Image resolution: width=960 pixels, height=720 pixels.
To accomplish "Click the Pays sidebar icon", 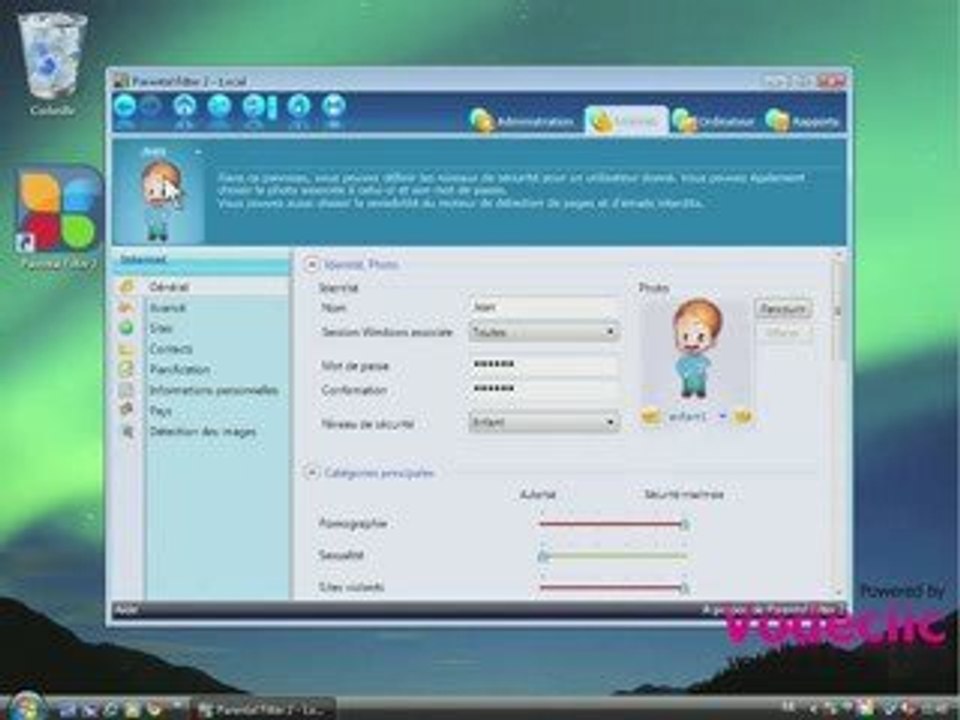I will click(x=127, y=410).
